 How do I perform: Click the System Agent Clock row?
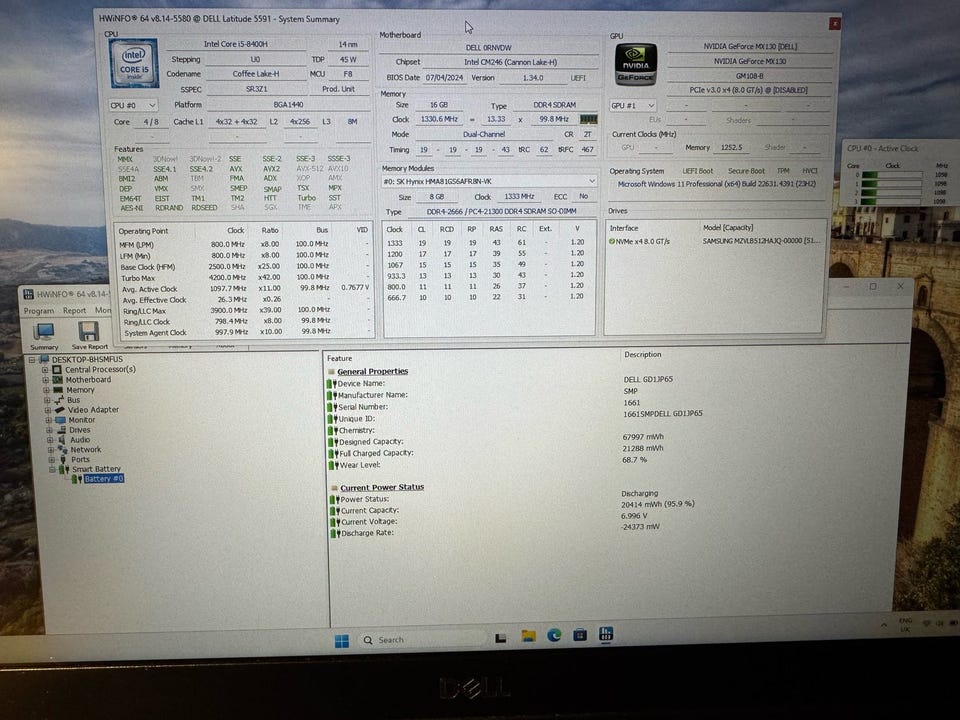pyautogui.click(x=244, y=332)
